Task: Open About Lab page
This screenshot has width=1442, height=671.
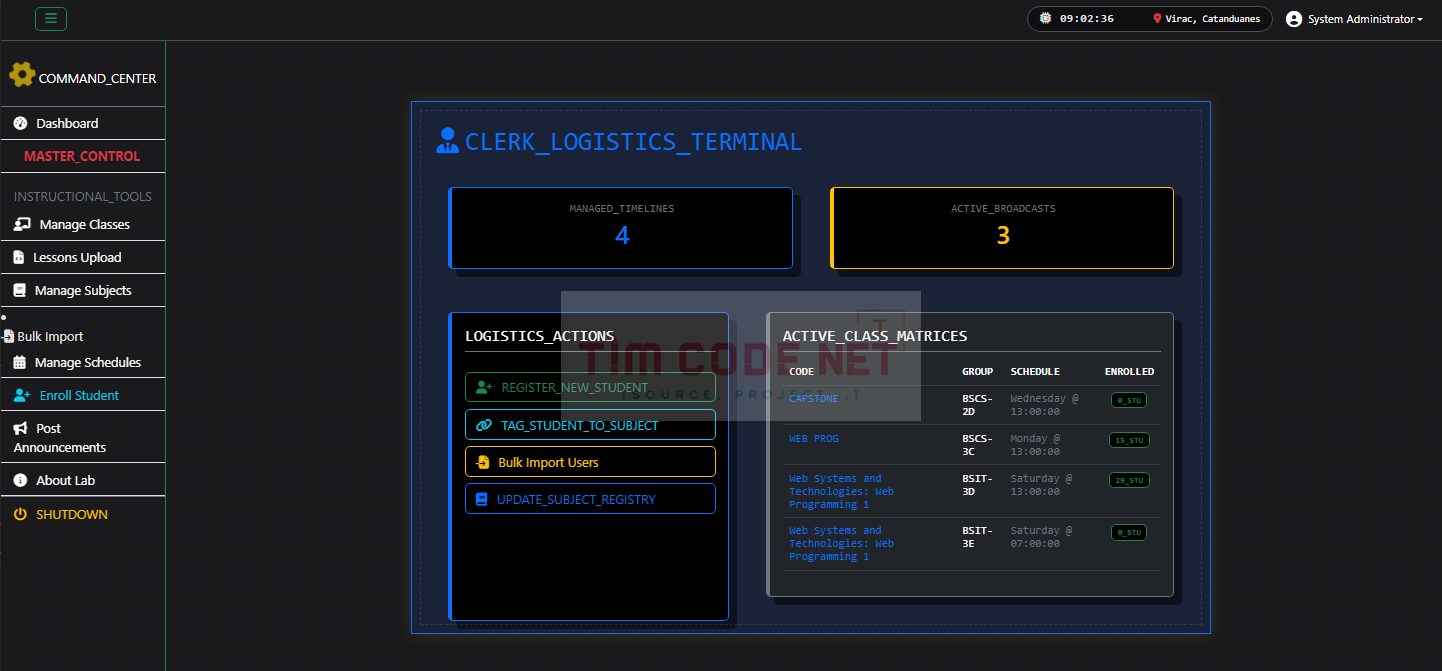Action: point(82,480)
